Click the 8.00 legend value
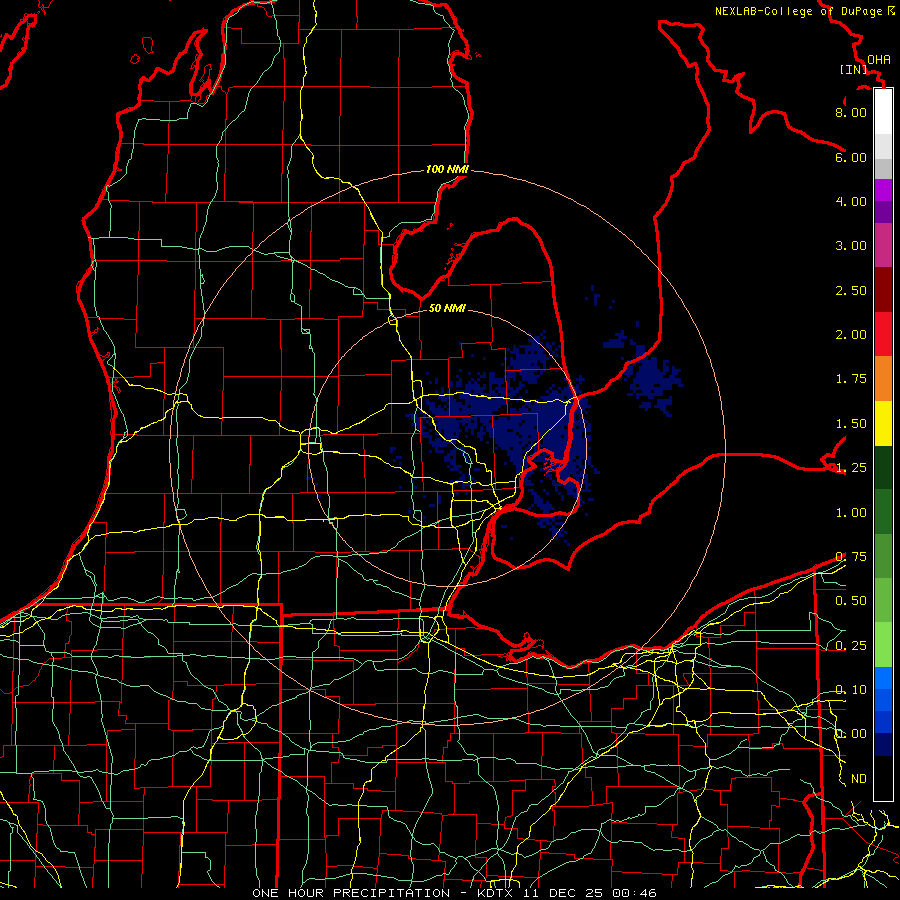This screenshot has width=900, height=900. click(851, 112)
